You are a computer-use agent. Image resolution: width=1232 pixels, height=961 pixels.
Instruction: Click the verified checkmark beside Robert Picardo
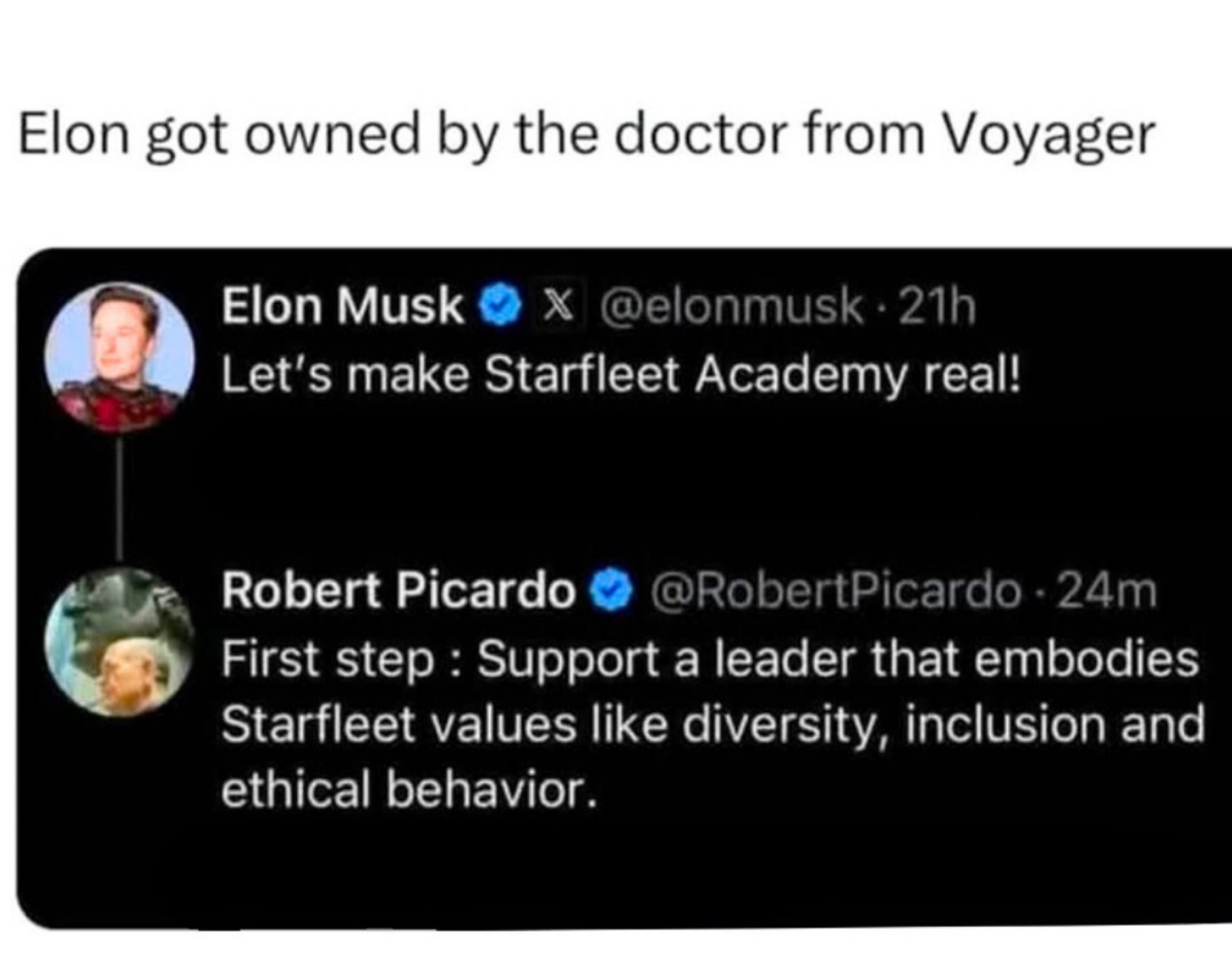(612, 591)
